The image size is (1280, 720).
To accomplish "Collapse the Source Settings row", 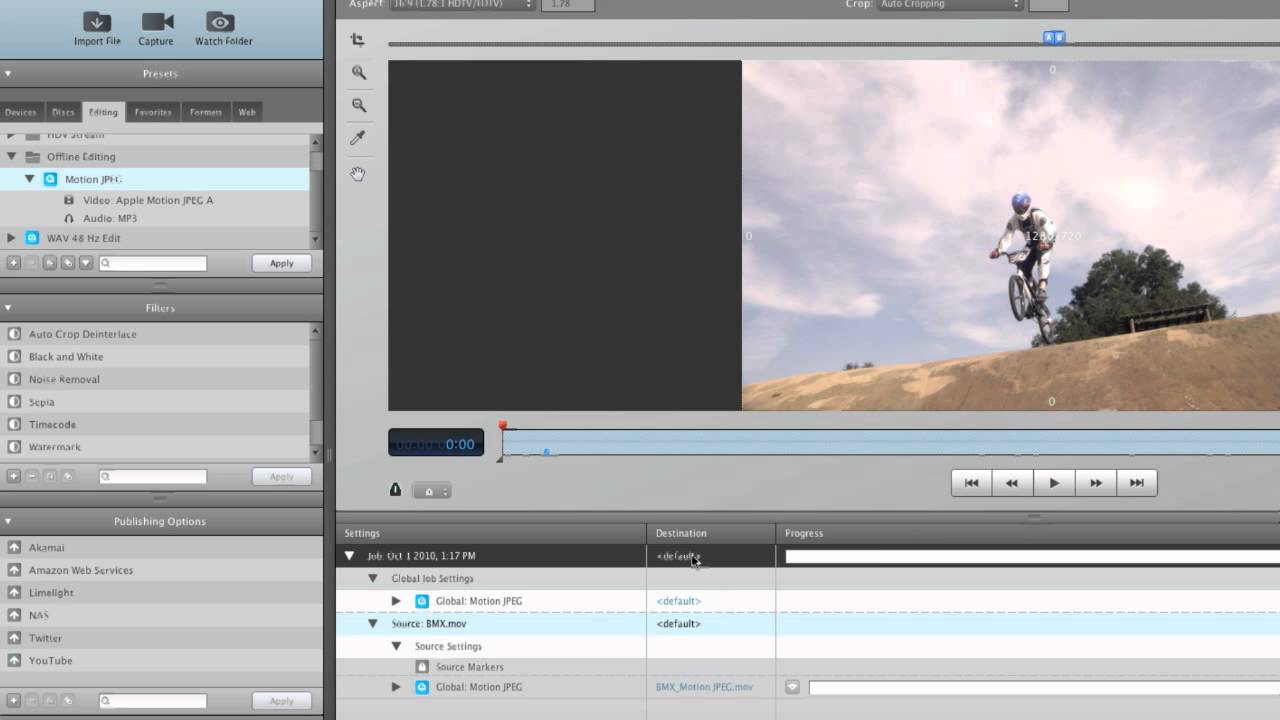I will coord(396,646).
